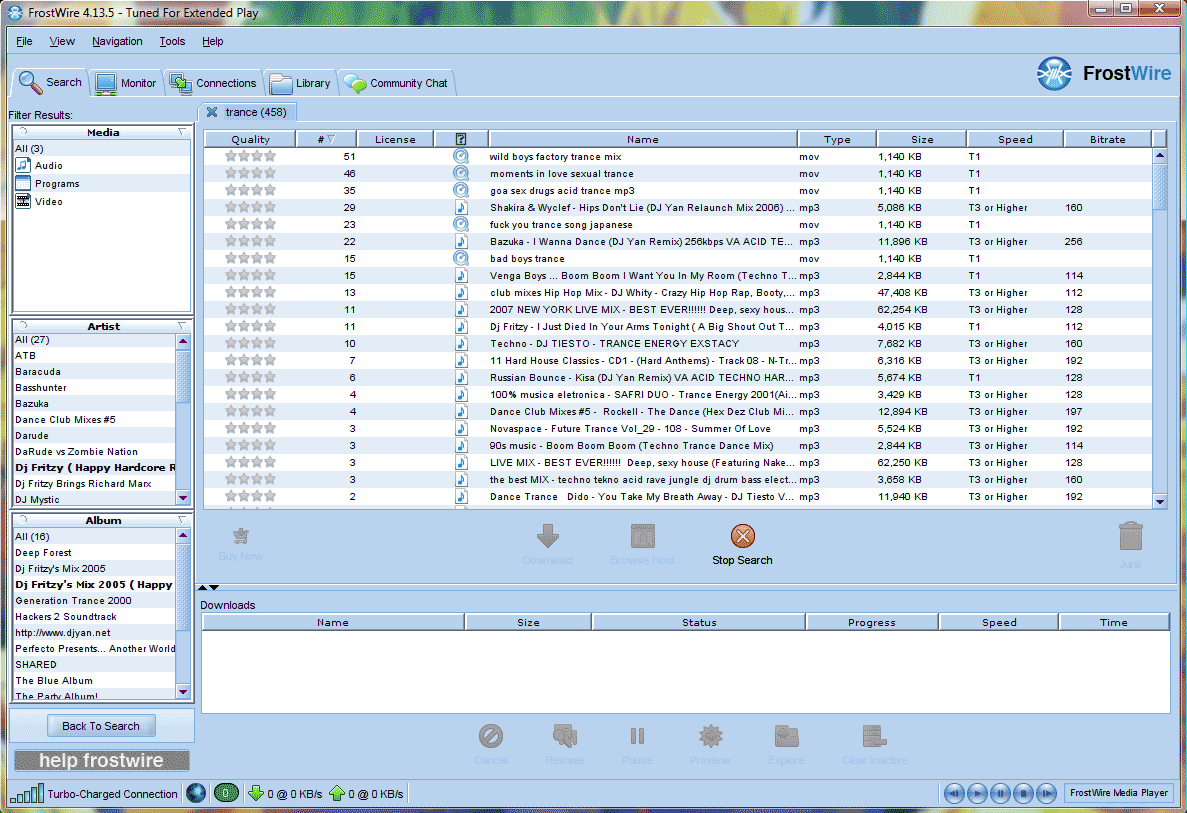1187x813 pixels.
Task: Open the File menu
Action: [24, 41]
